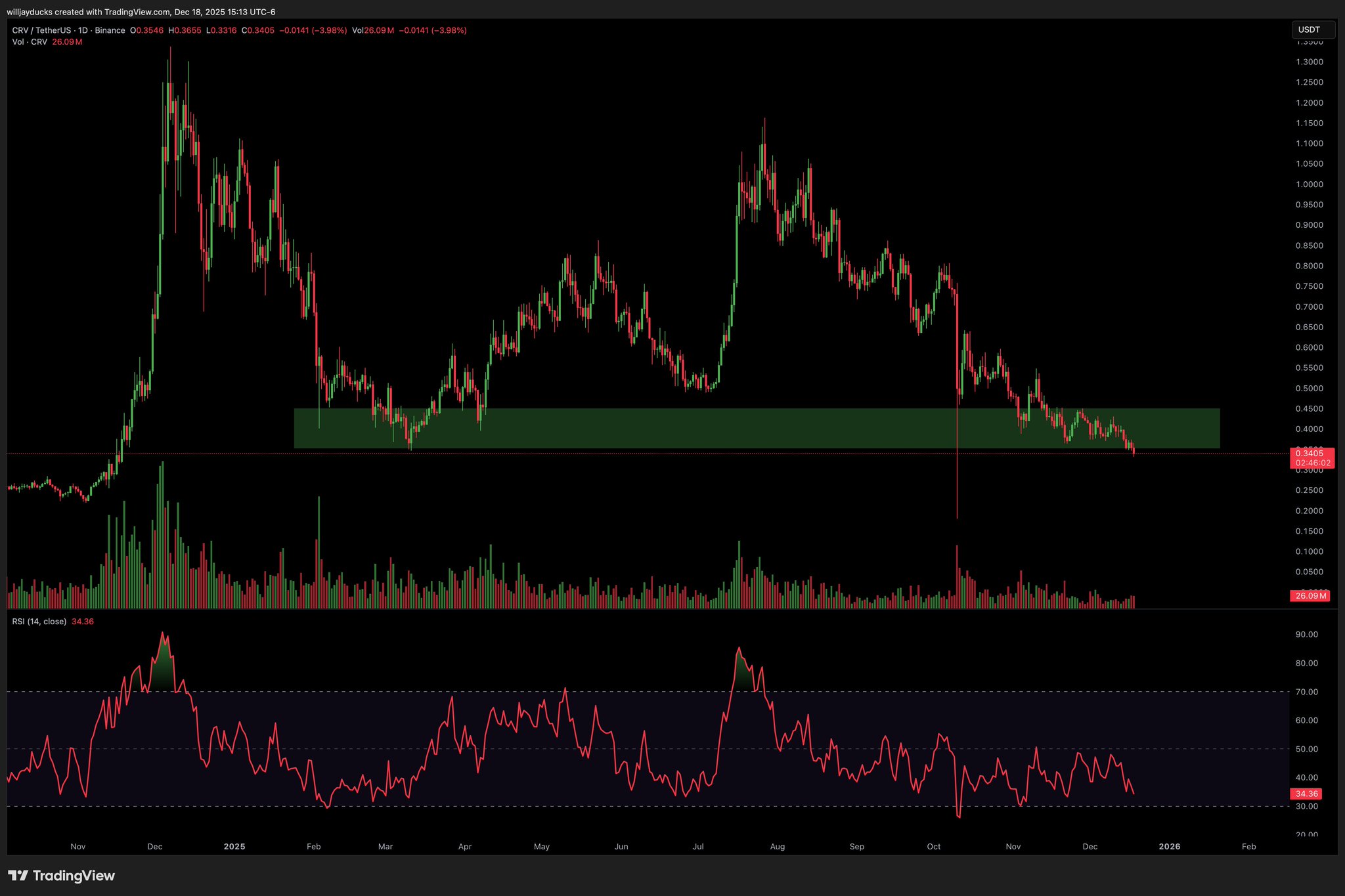Click the red 34.36 RSI axis label

pyautogui.click(x=1307, y=794)
